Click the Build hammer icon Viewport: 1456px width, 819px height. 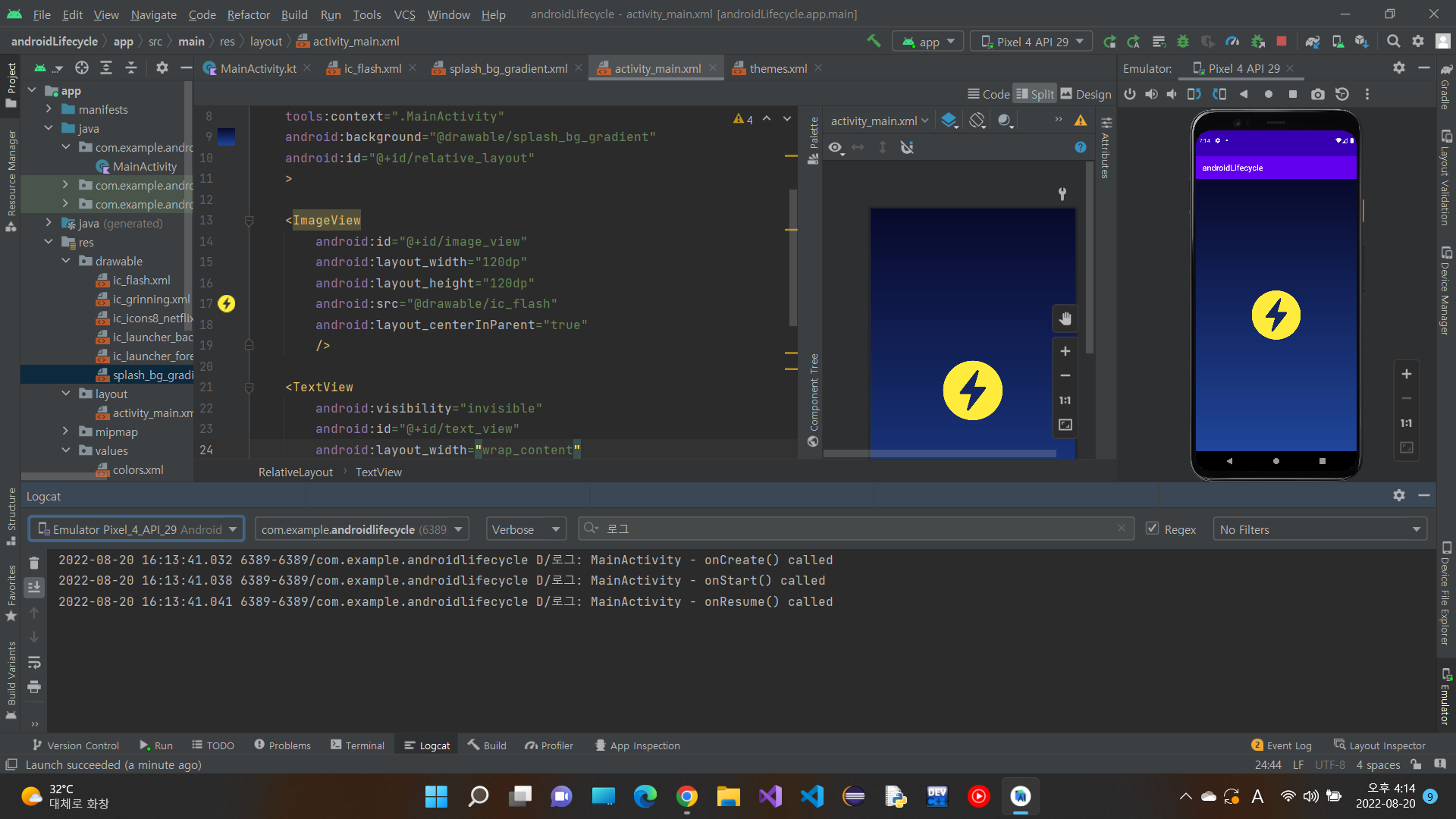(874, 42)
